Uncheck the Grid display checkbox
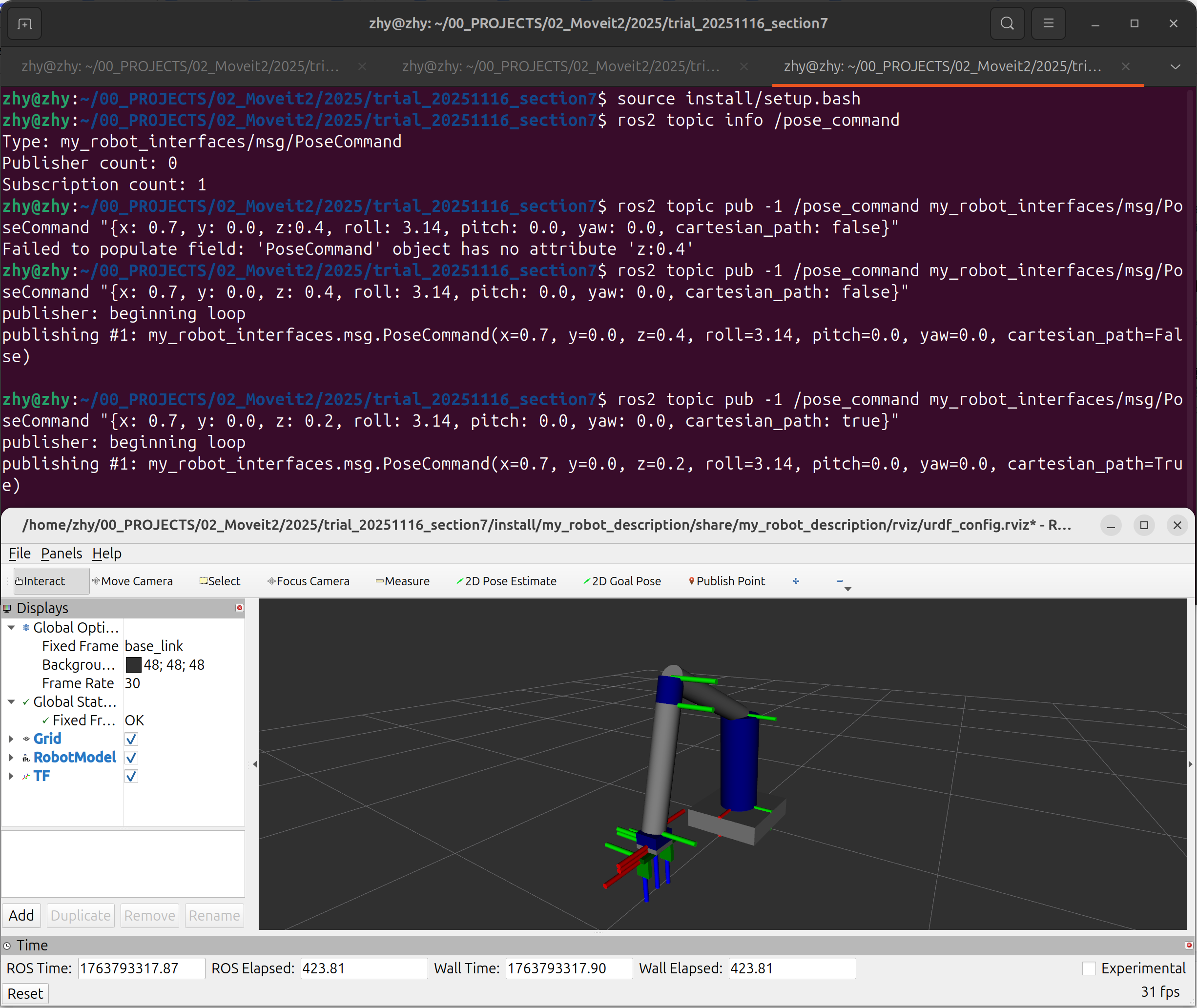The height and width of the screenshot is (1008, 1197). click(131, 739)
